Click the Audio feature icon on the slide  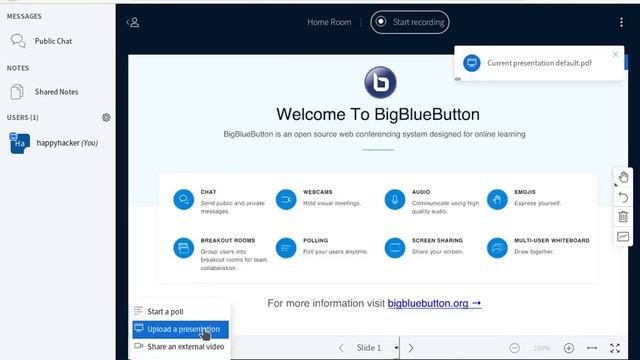coord(395,200)
